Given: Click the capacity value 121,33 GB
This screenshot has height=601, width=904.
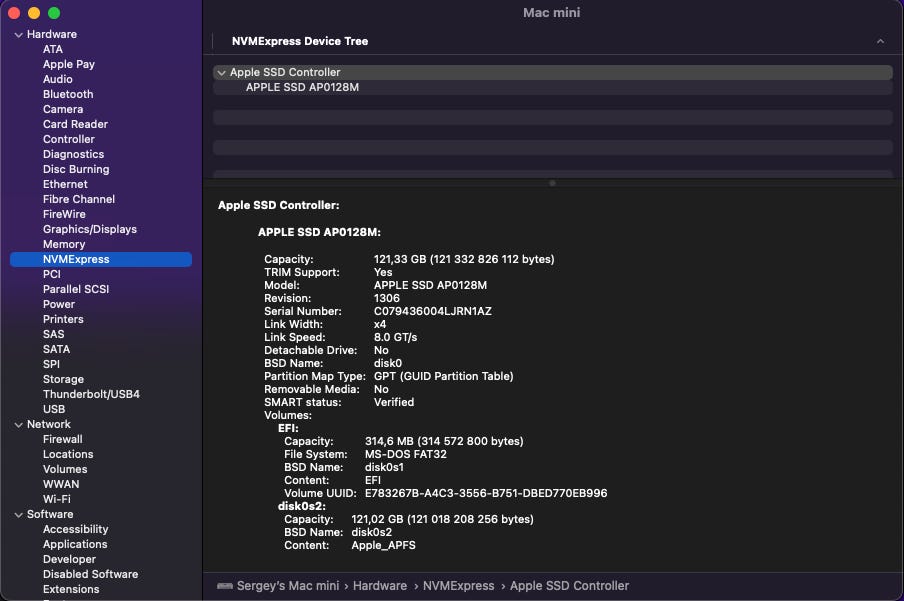Looking at the screenshot, I should pos(400,260).
